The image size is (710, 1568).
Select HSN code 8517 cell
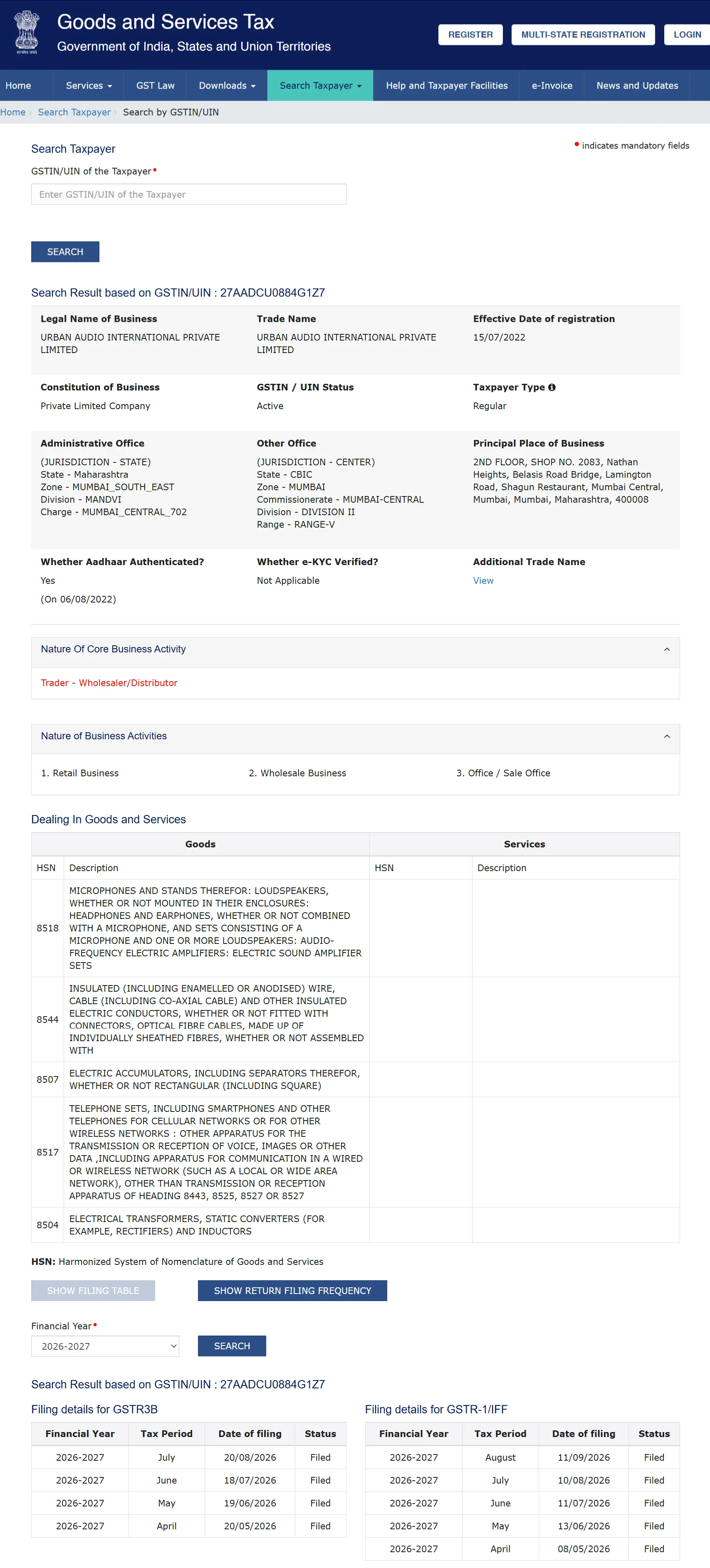pyautogui.click(x=47, y=1152)
